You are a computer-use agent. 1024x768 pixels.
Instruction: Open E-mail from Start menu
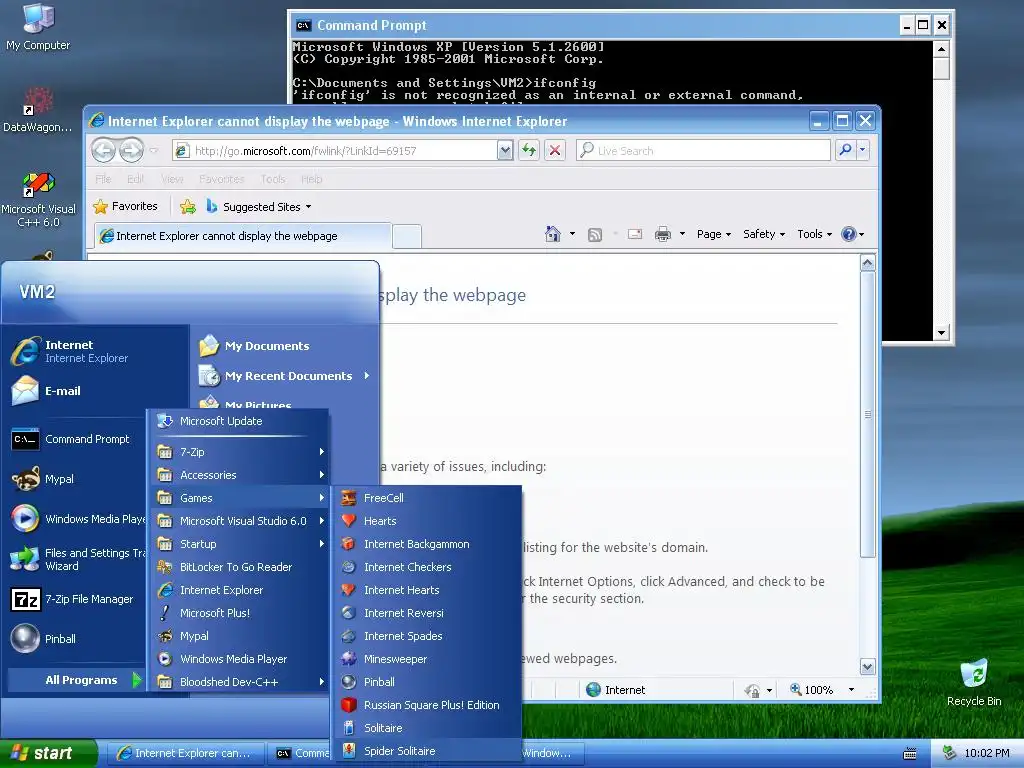click(95, 391)
